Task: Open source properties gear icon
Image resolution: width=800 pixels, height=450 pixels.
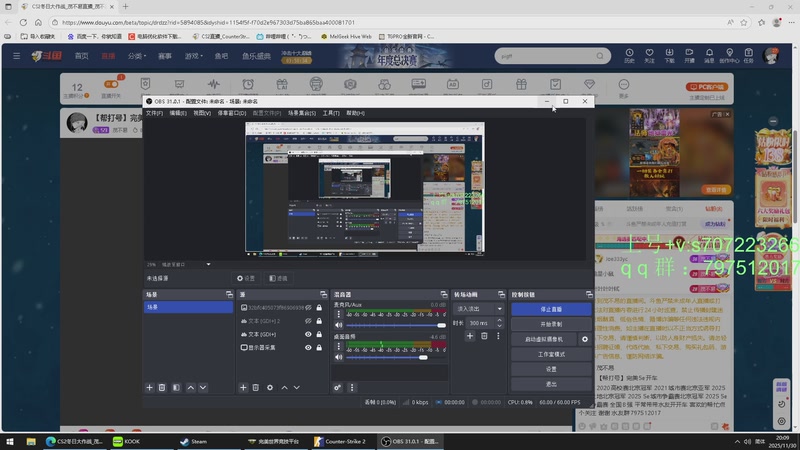Action: tap(270, 388)
